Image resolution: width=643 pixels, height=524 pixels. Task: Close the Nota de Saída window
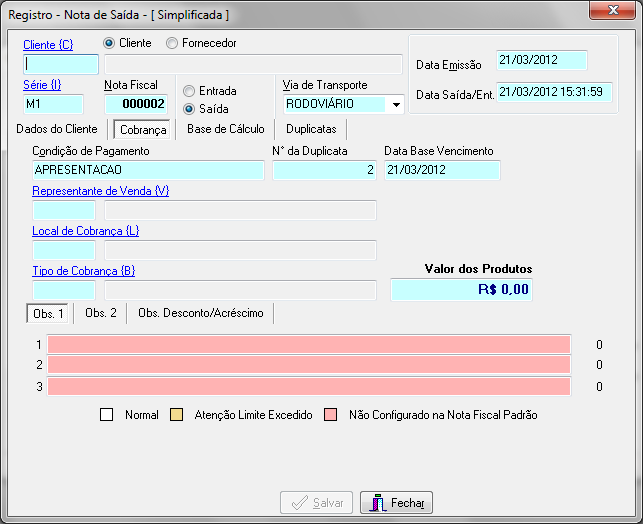point(612,10)
